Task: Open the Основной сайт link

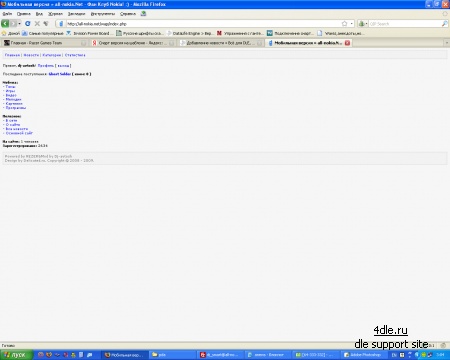Action: click(19, 133)
